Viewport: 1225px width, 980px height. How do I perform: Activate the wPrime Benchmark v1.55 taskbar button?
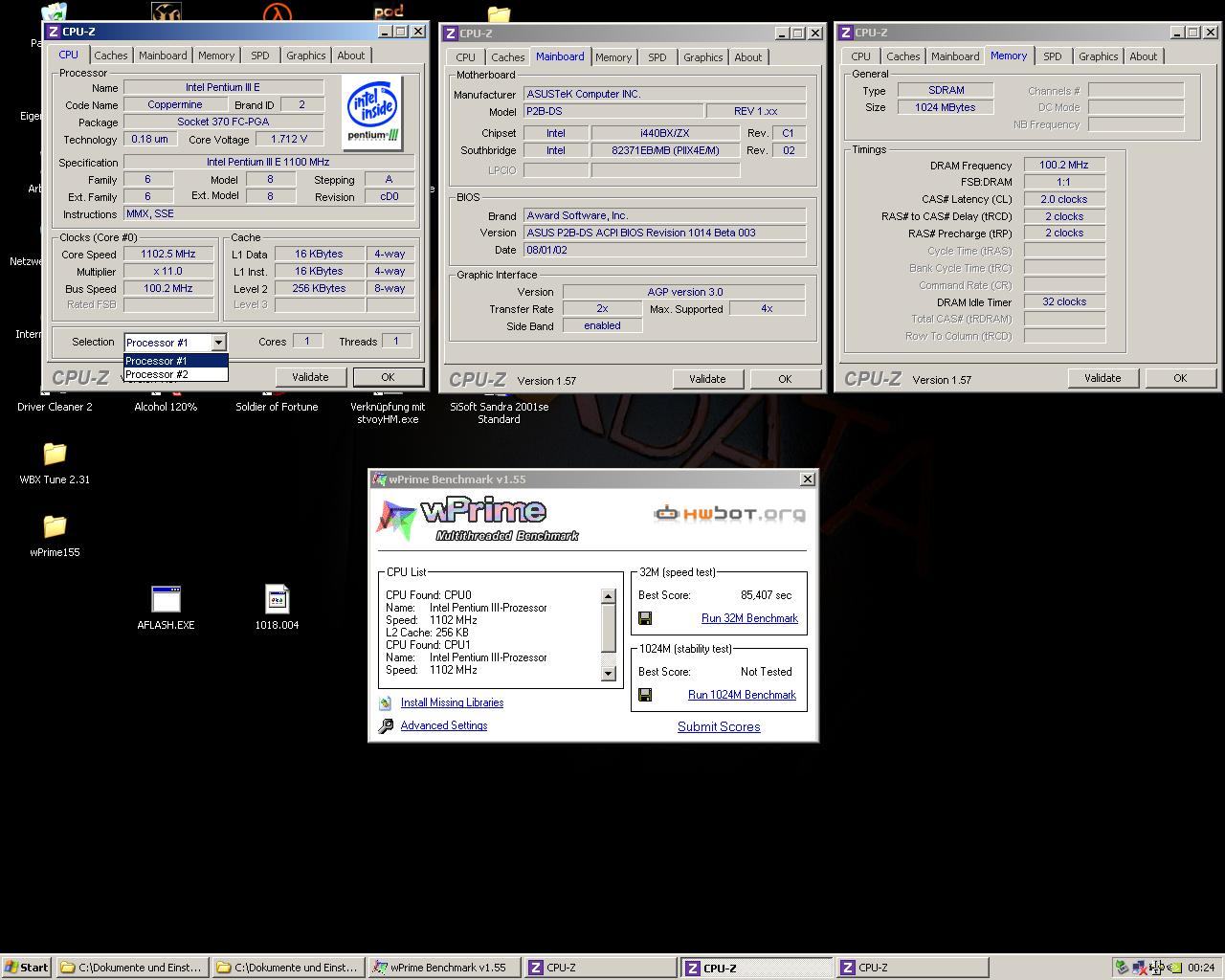(444, 968)
